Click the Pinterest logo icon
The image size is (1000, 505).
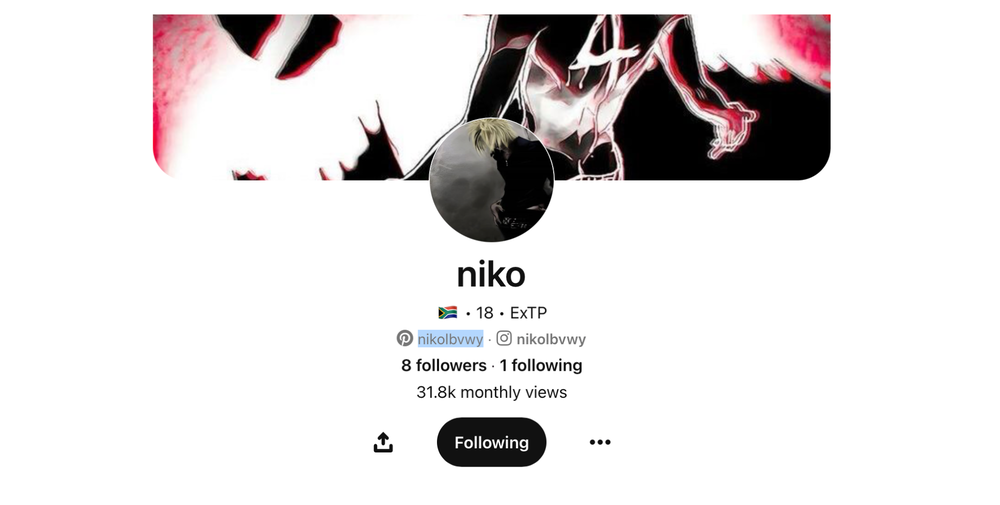point(404,338)
